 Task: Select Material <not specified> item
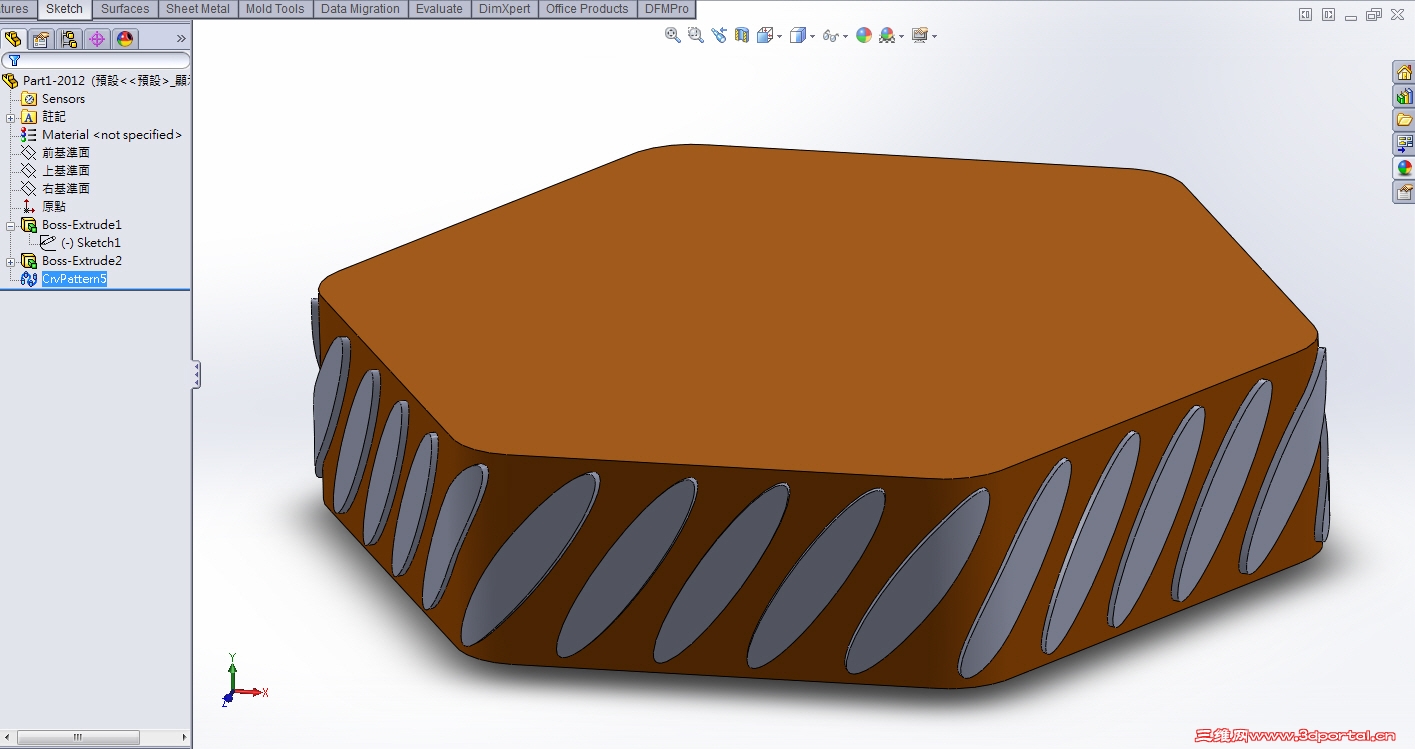(111, 135)
